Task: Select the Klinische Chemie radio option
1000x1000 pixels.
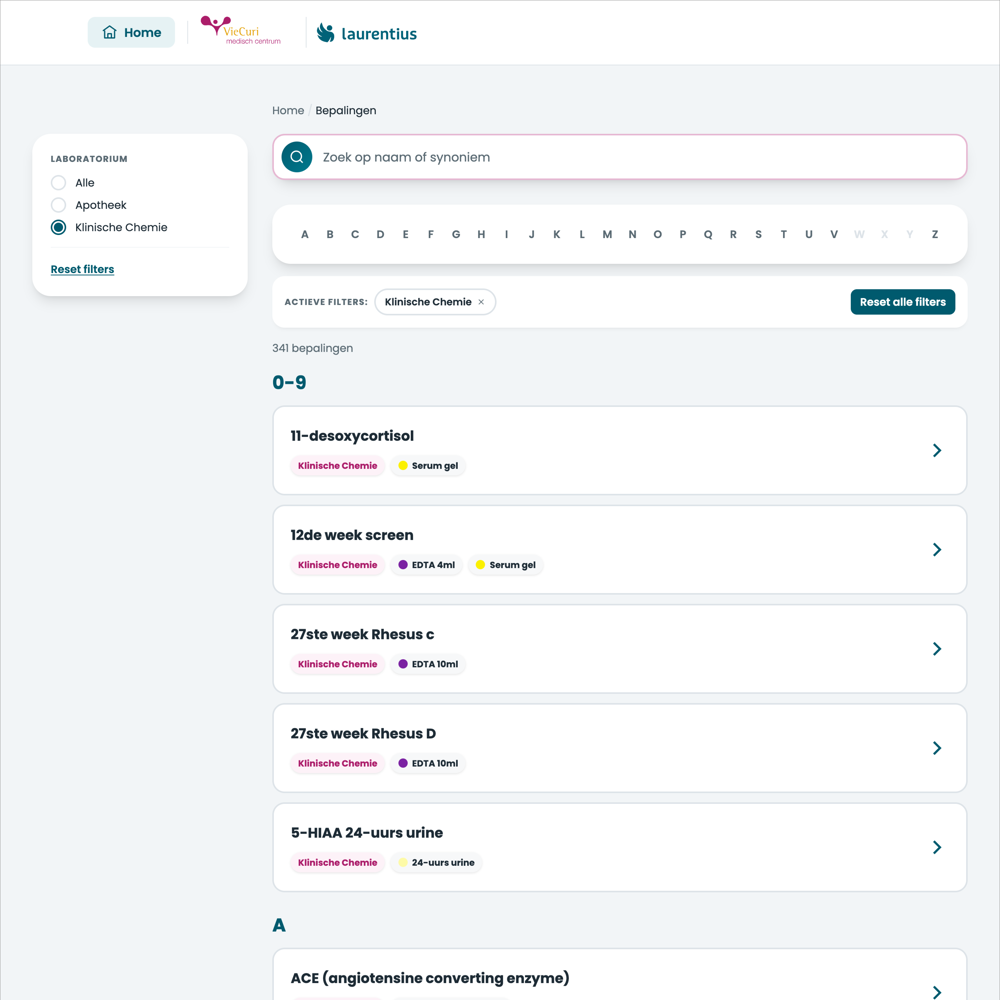Action: coord(58,228)
